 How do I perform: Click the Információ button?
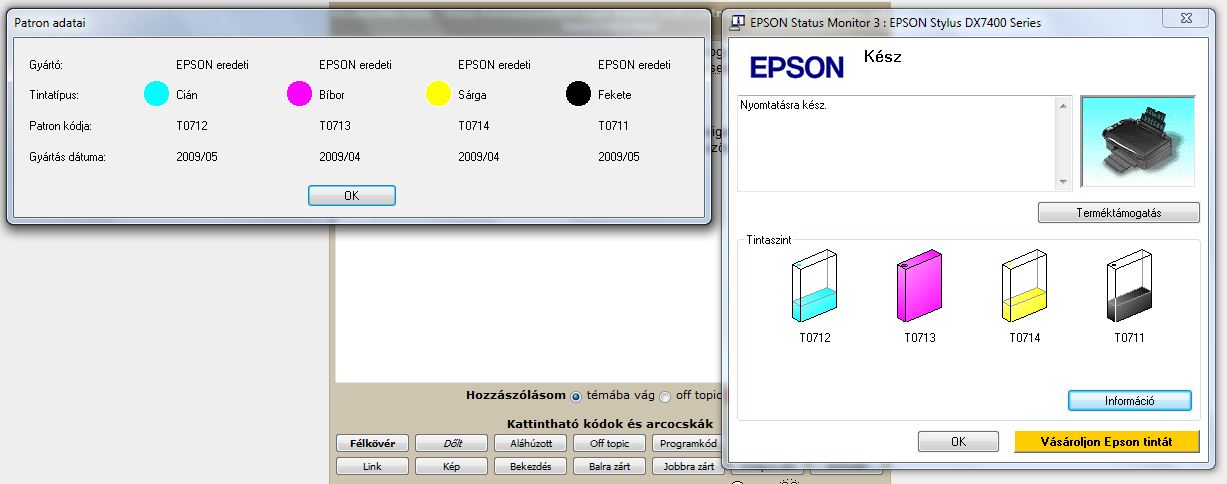coord(1130,400)
